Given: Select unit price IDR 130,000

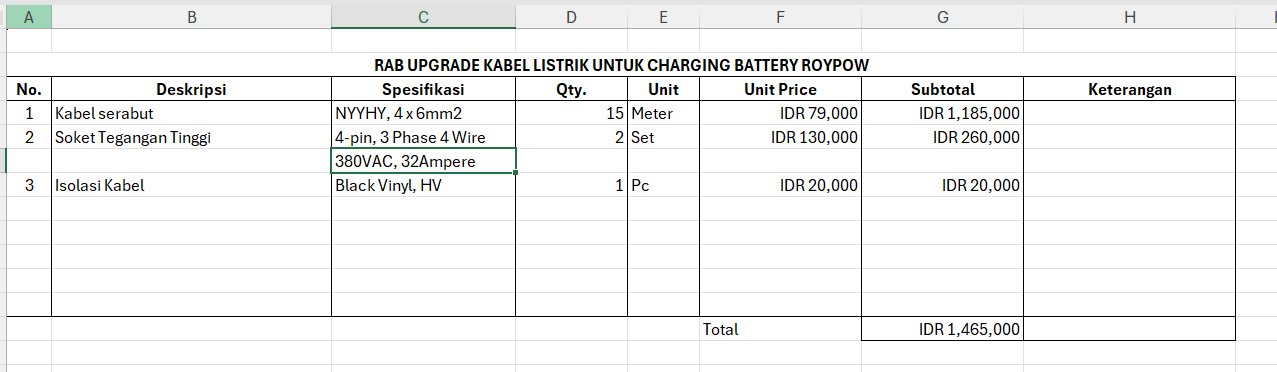Looking at the screenshot, I should click(x=780, y=137).
